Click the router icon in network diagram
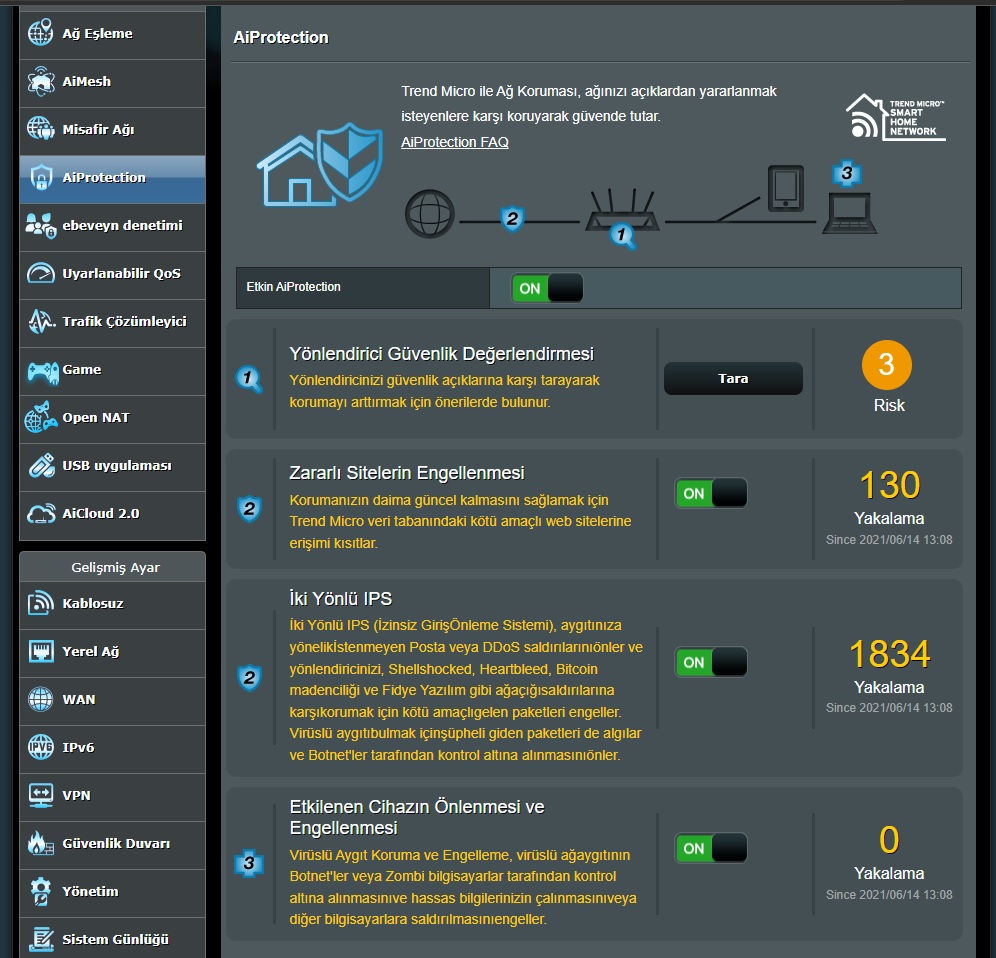Image resolution: width=996 pixels, height=958 pixels. tap(622, 210)
